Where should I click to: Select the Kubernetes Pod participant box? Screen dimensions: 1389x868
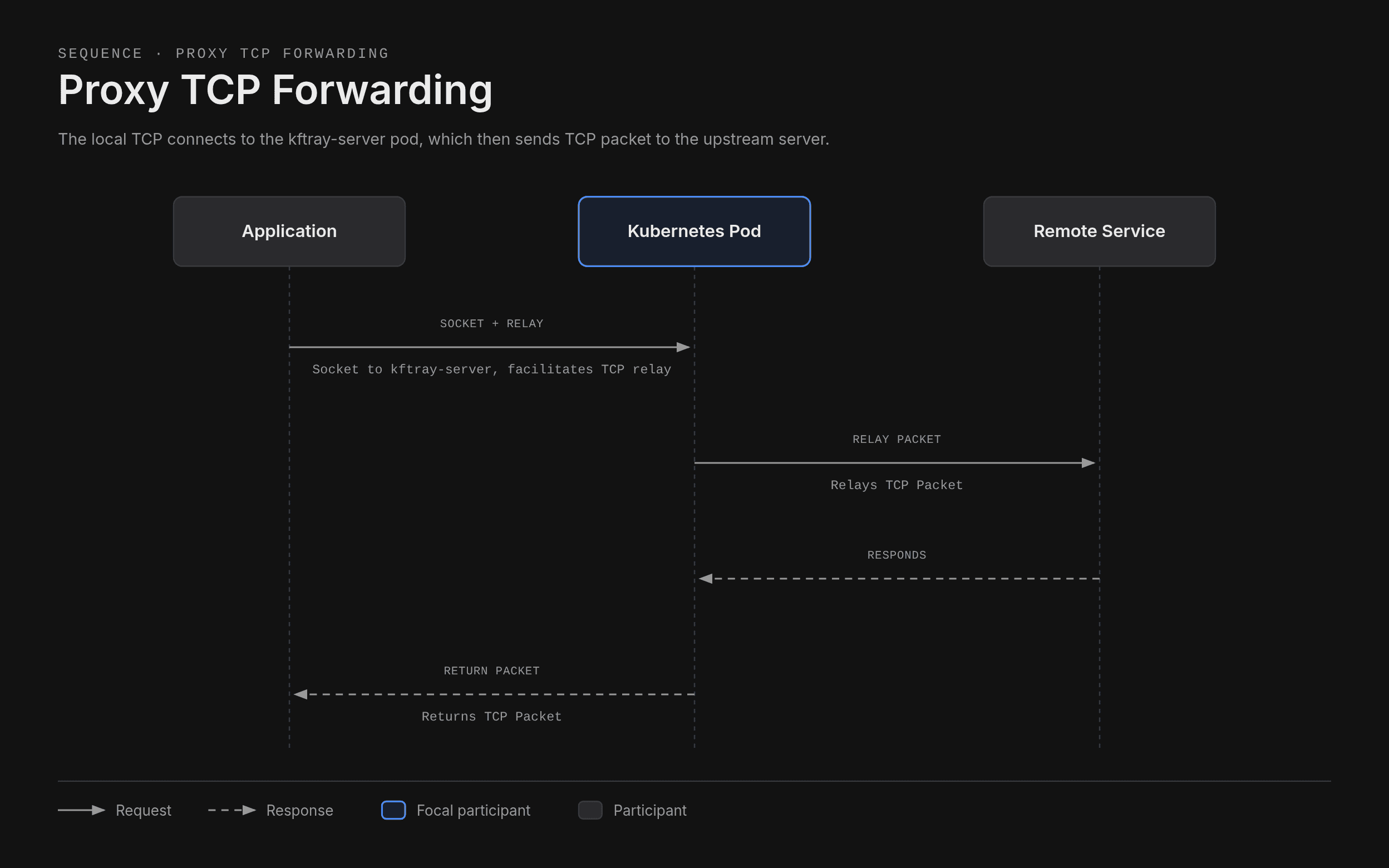click(x=694, y=231)
